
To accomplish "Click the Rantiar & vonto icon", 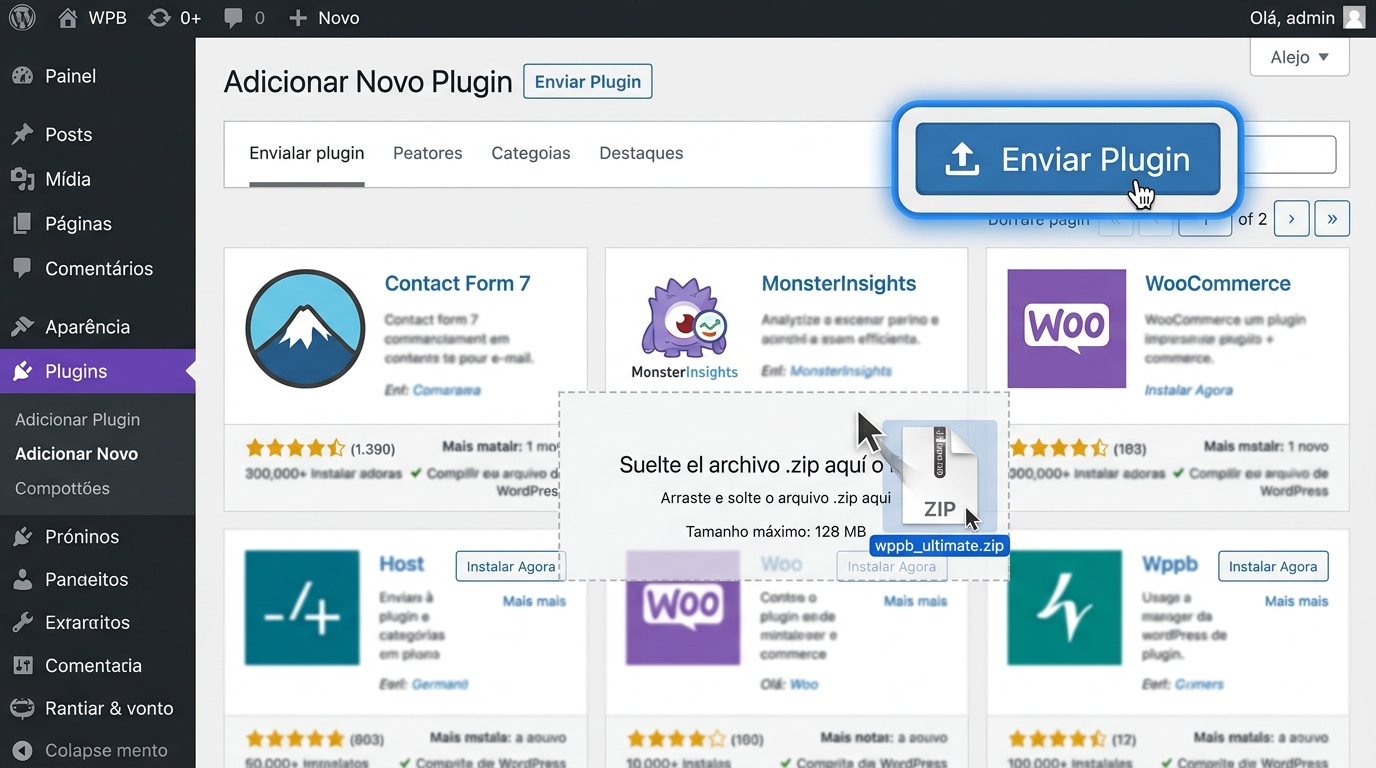I will point(22,708).
